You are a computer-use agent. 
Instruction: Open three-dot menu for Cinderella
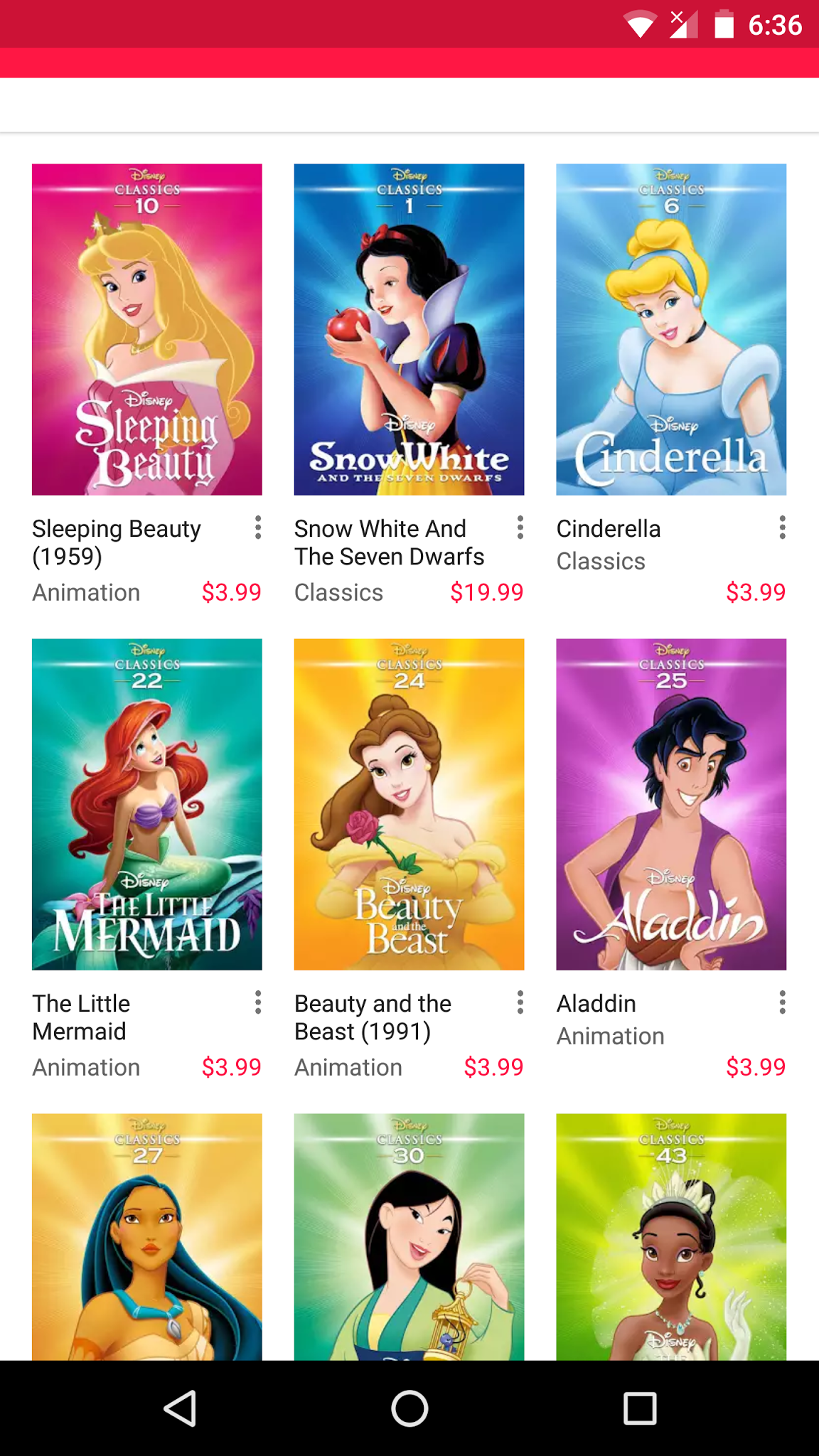(782, 528)
